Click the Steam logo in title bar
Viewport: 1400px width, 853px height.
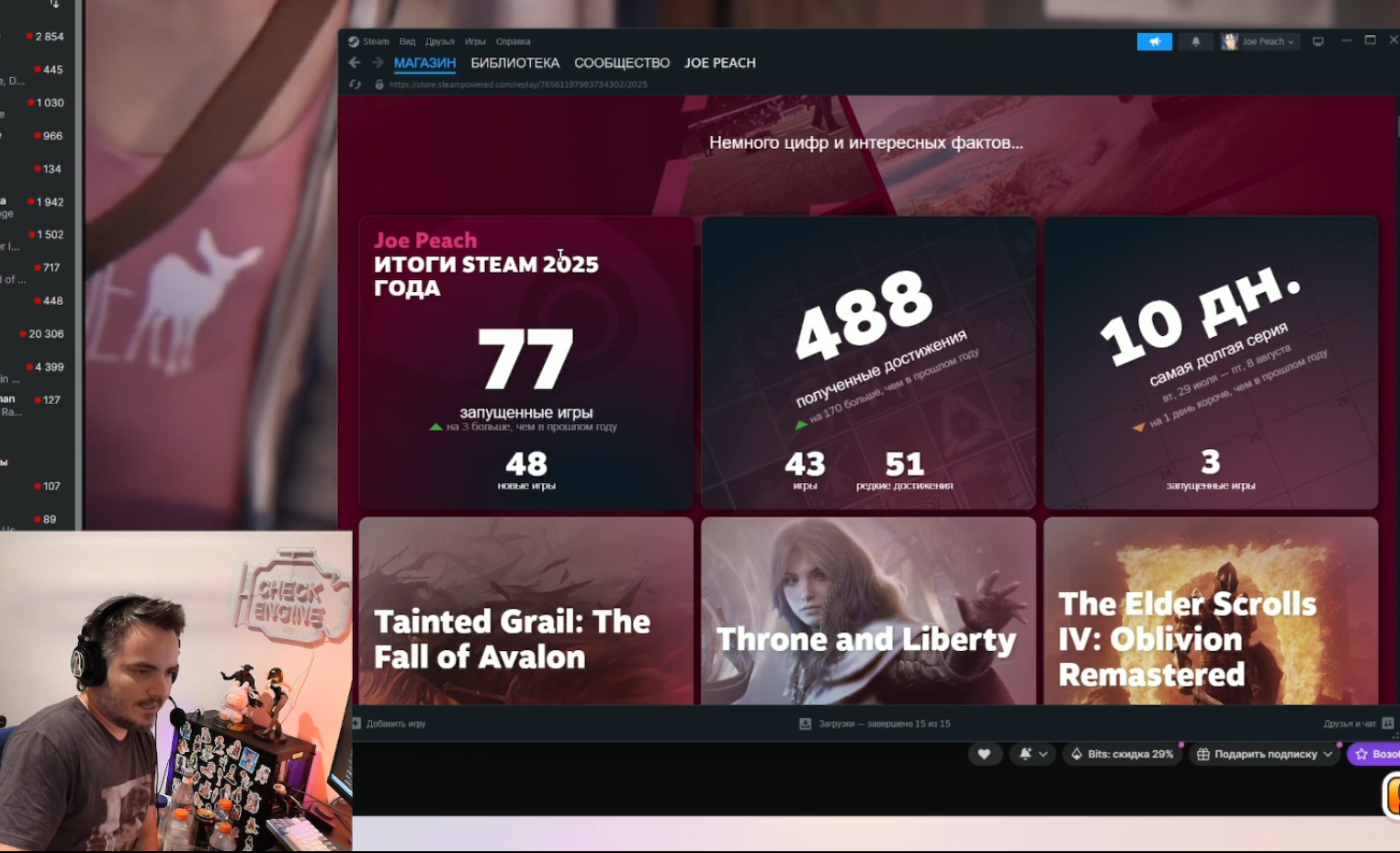[353, 41]
